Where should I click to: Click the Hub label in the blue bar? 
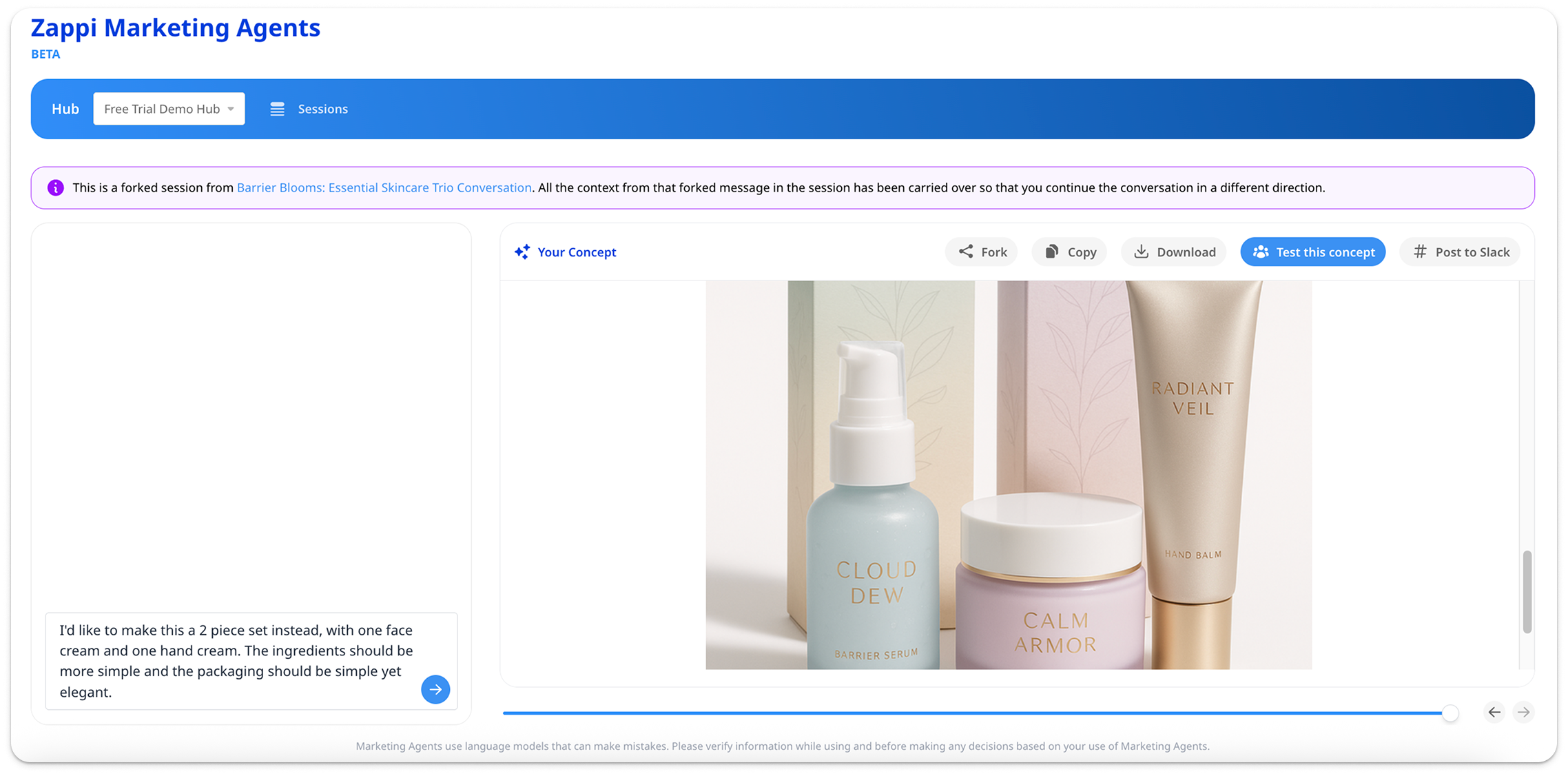[65, 109]
